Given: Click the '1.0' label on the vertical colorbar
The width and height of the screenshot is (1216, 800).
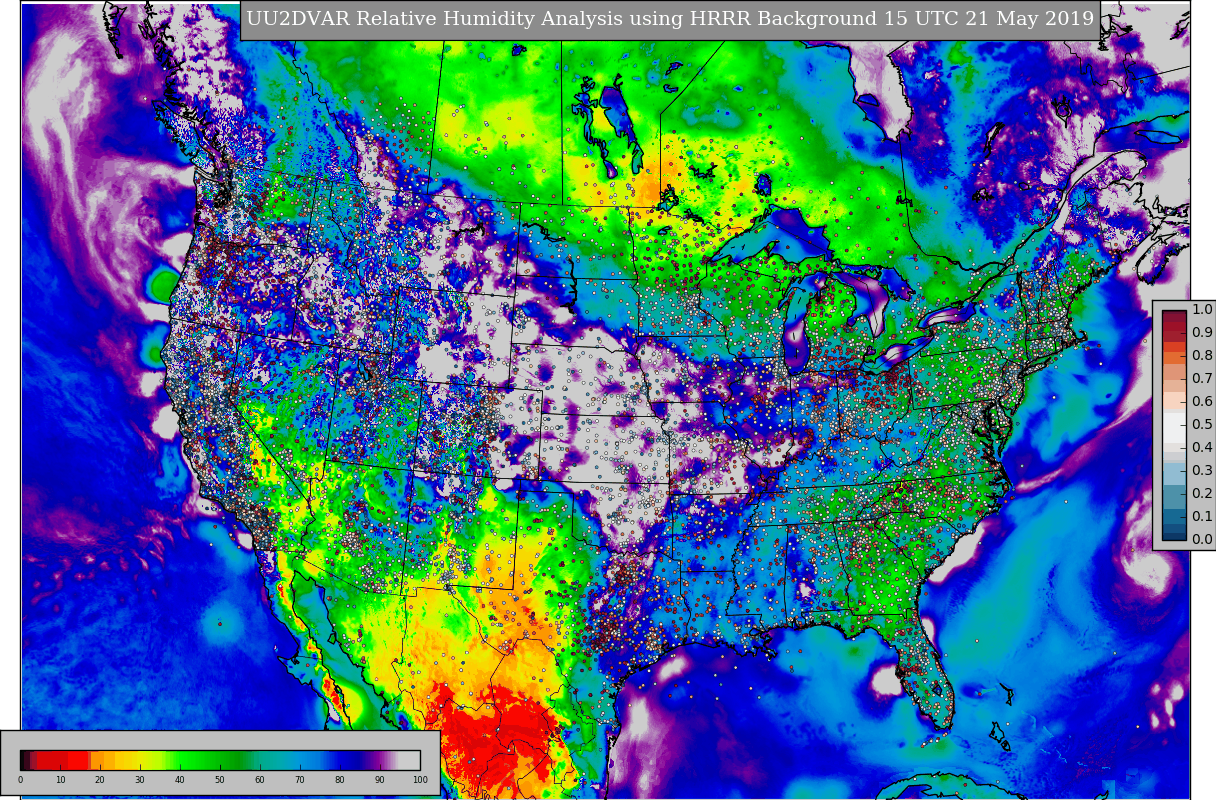Looking at the screenshot, I should pyautogui.click(x=1202, y=310).
